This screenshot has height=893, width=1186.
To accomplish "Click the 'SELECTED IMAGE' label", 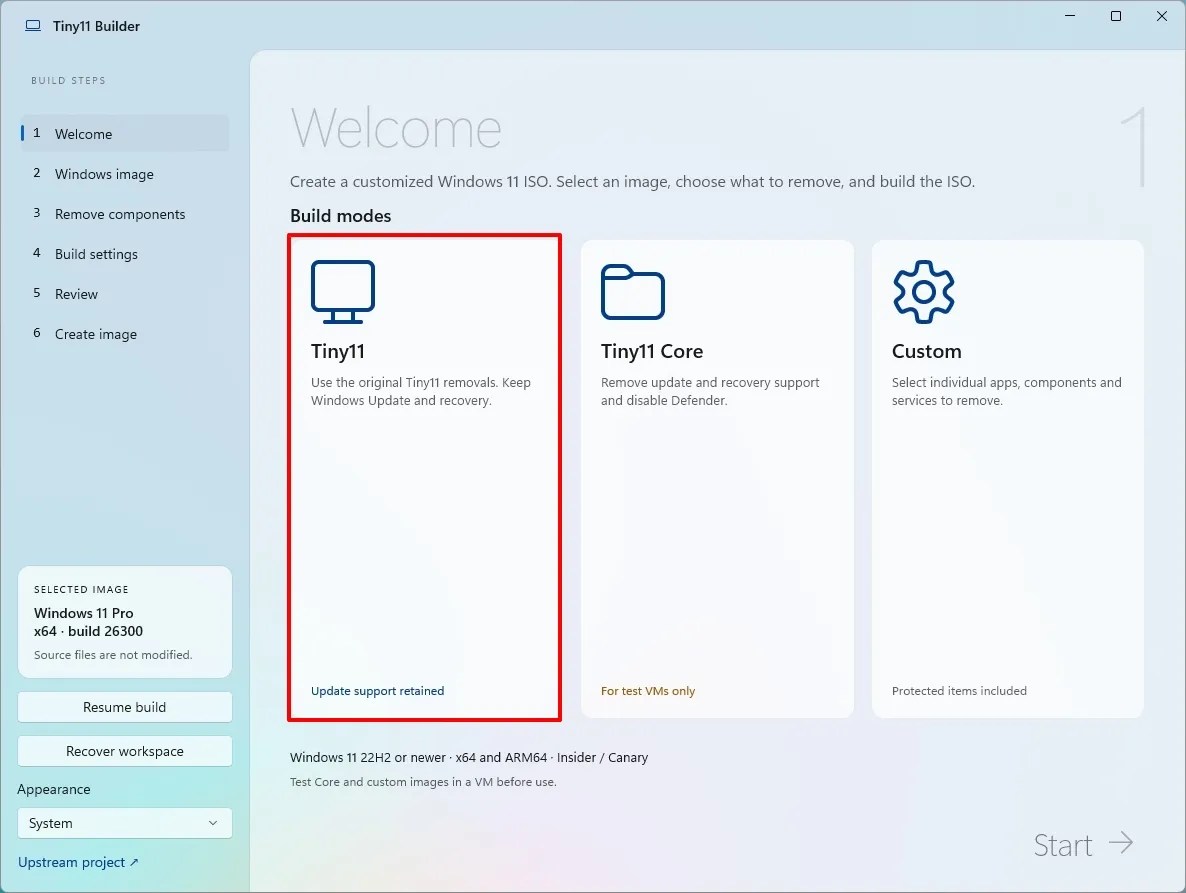I will click(x=81, y=589).
